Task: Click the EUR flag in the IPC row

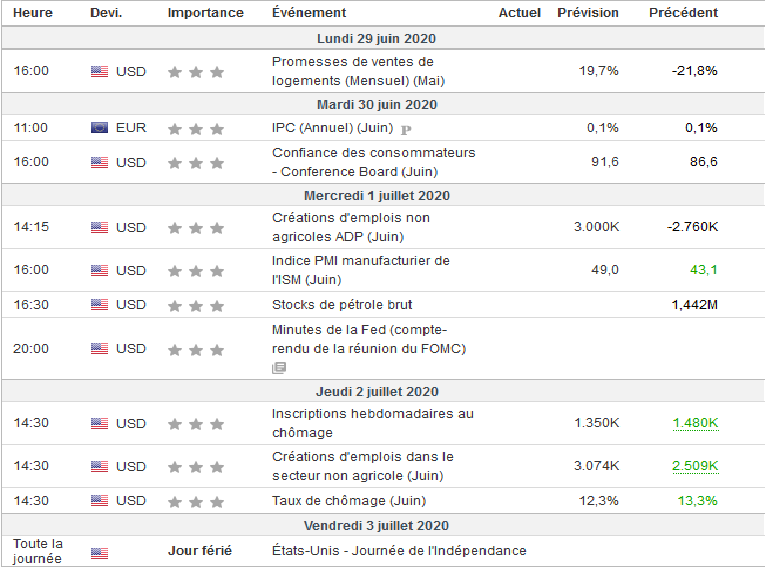Action: 99,128
